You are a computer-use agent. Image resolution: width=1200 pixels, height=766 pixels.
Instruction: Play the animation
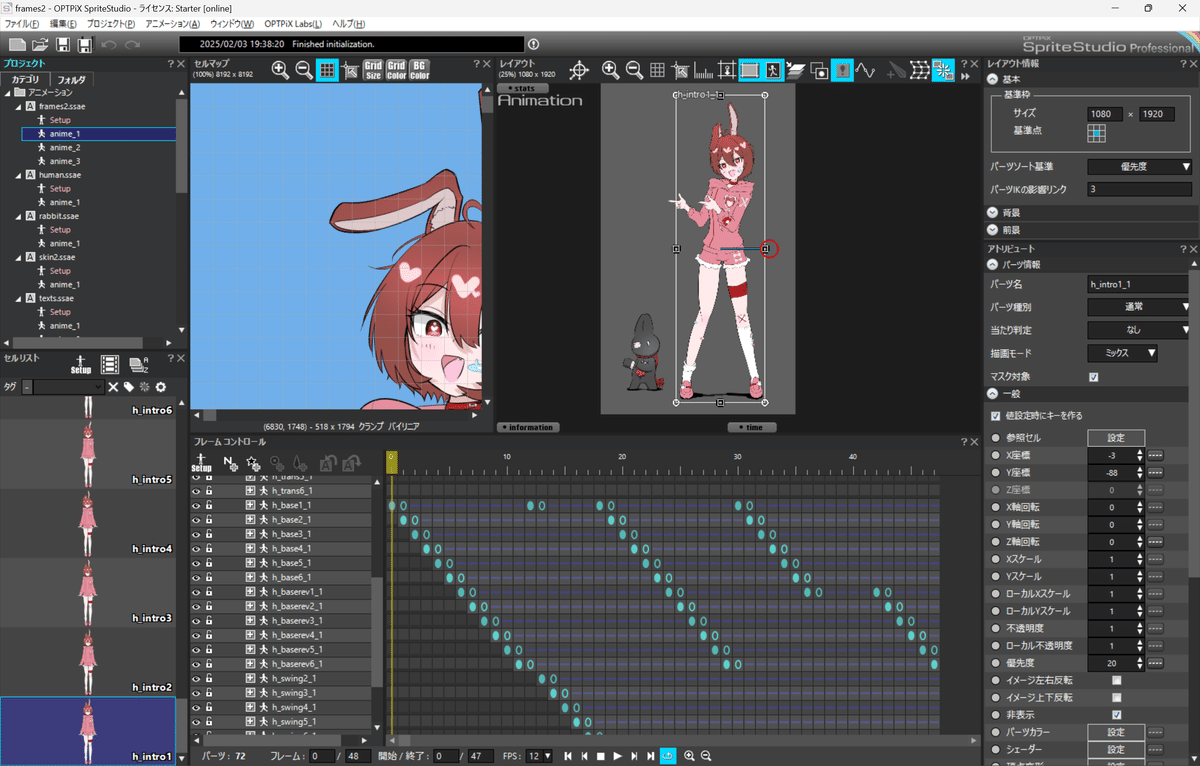tap(618, 756)
